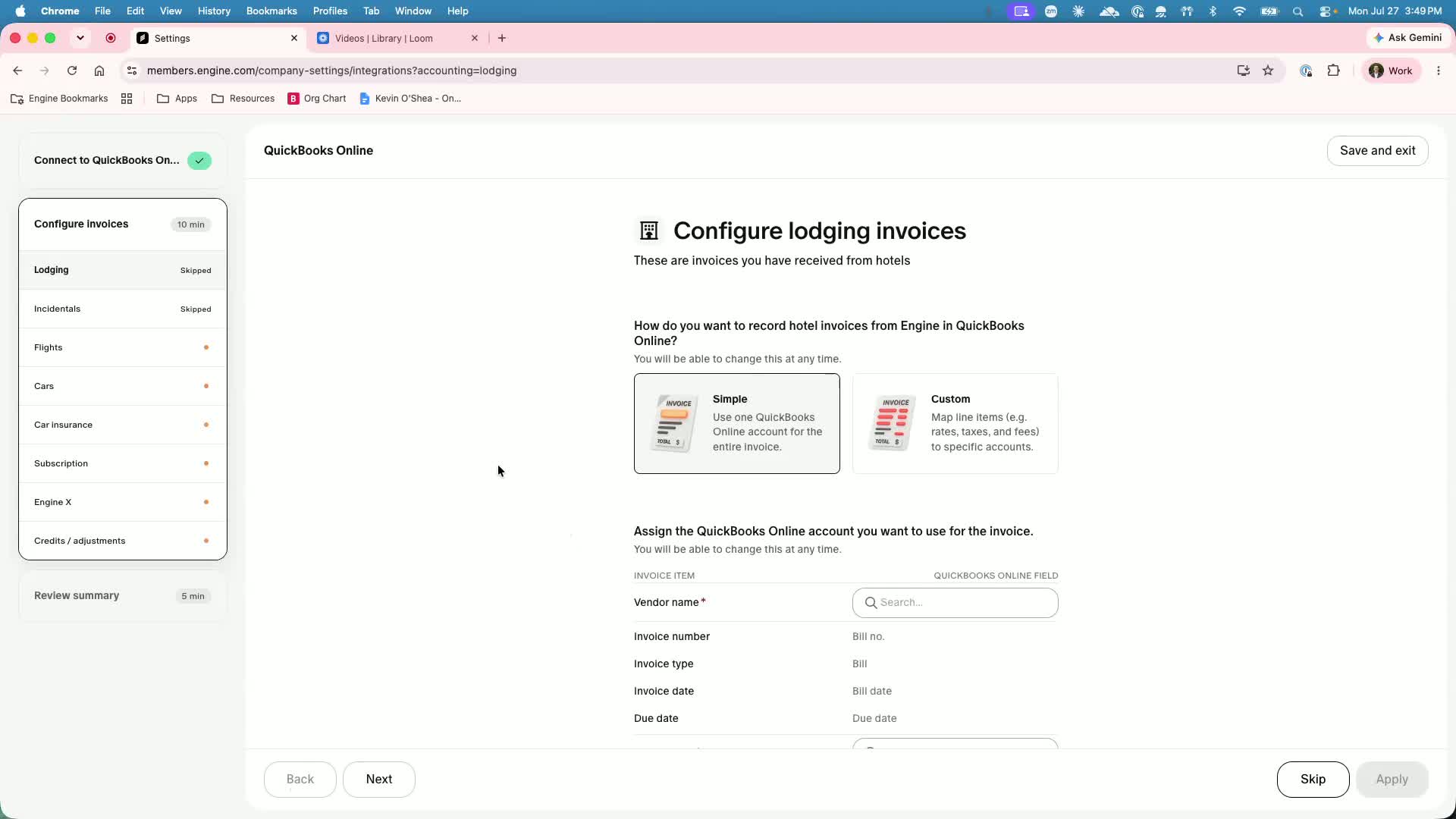Open the Chrome File menu
The width and height of the screenshot is (1456, 819).
[102, 11]
